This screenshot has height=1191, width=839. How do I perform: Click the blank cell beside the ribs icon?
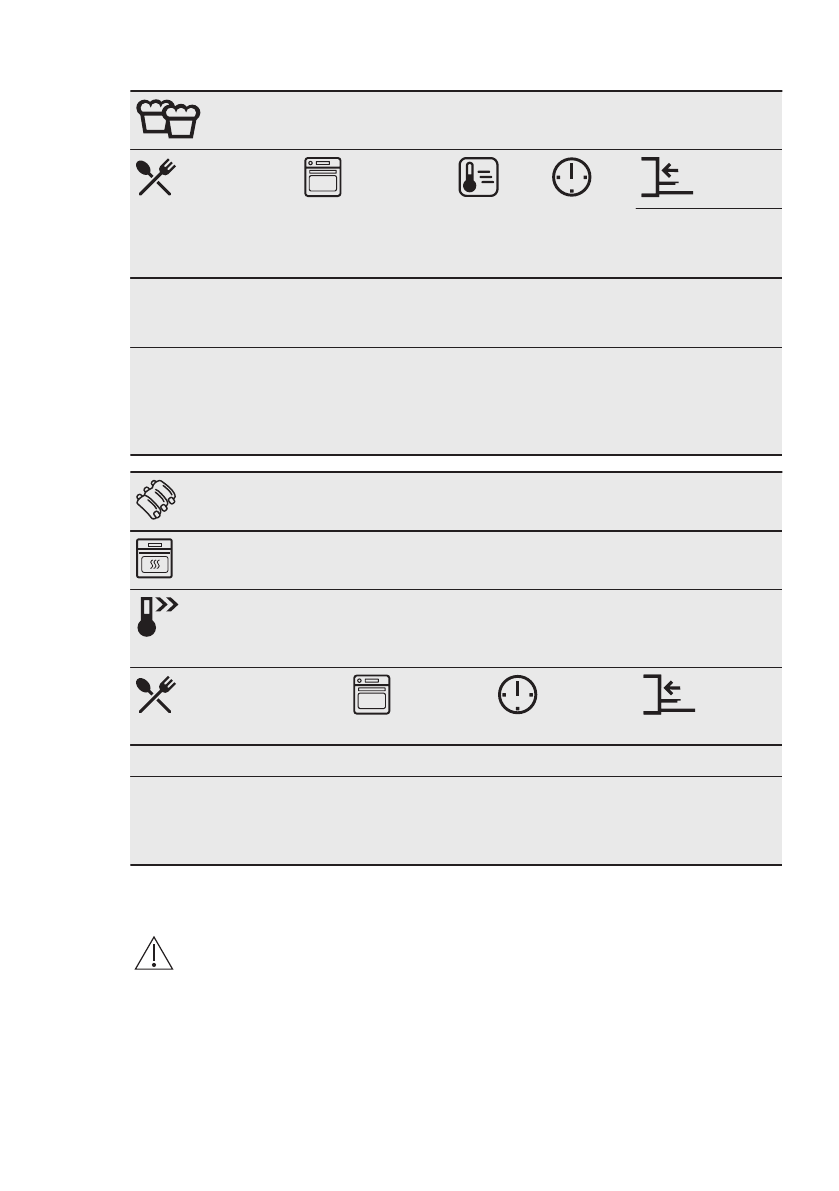(x=480, y=501)
